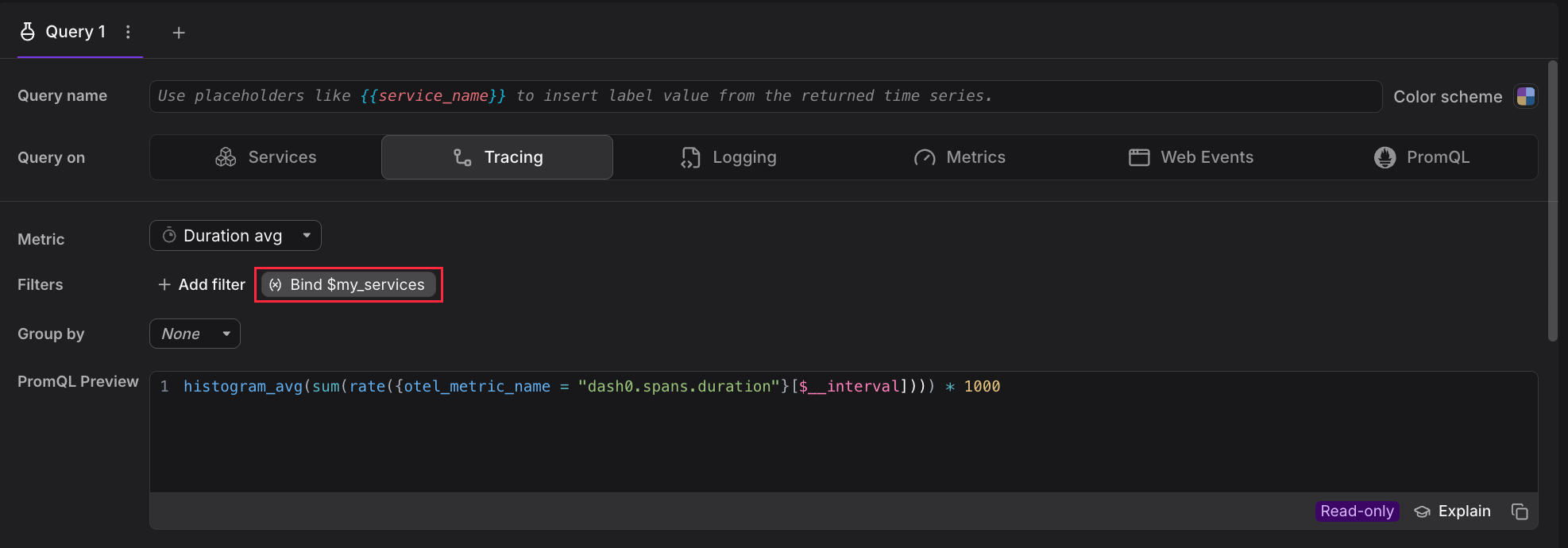
Task: Click the Add filter button
Action: click(202, 284)
